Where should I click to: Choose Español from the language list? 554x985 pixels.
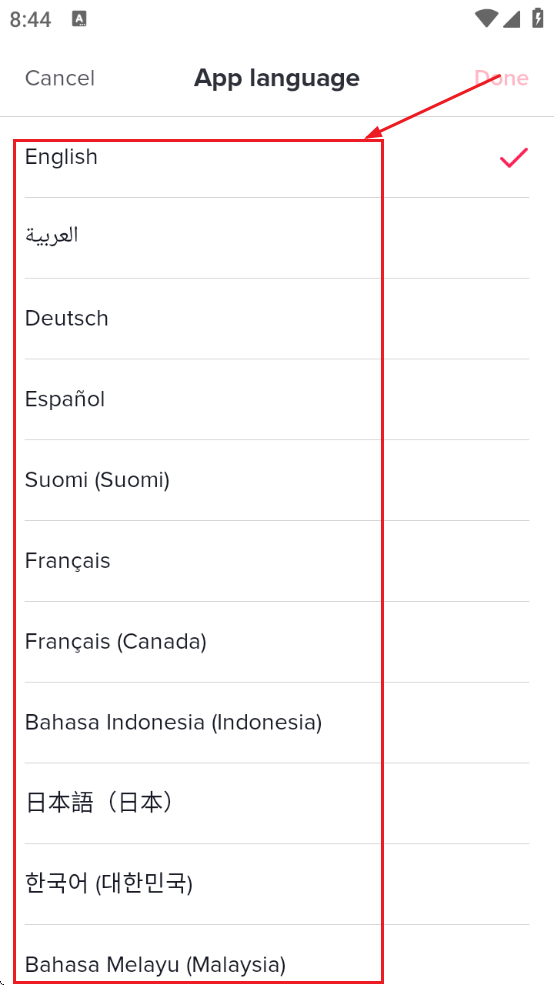click(277, 399)
